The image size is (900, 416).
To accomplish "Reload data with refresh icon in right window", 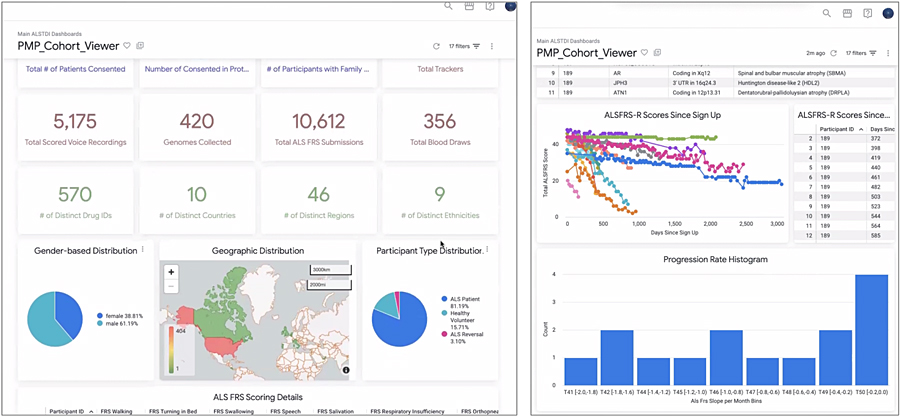I will [x=834, y=53].
